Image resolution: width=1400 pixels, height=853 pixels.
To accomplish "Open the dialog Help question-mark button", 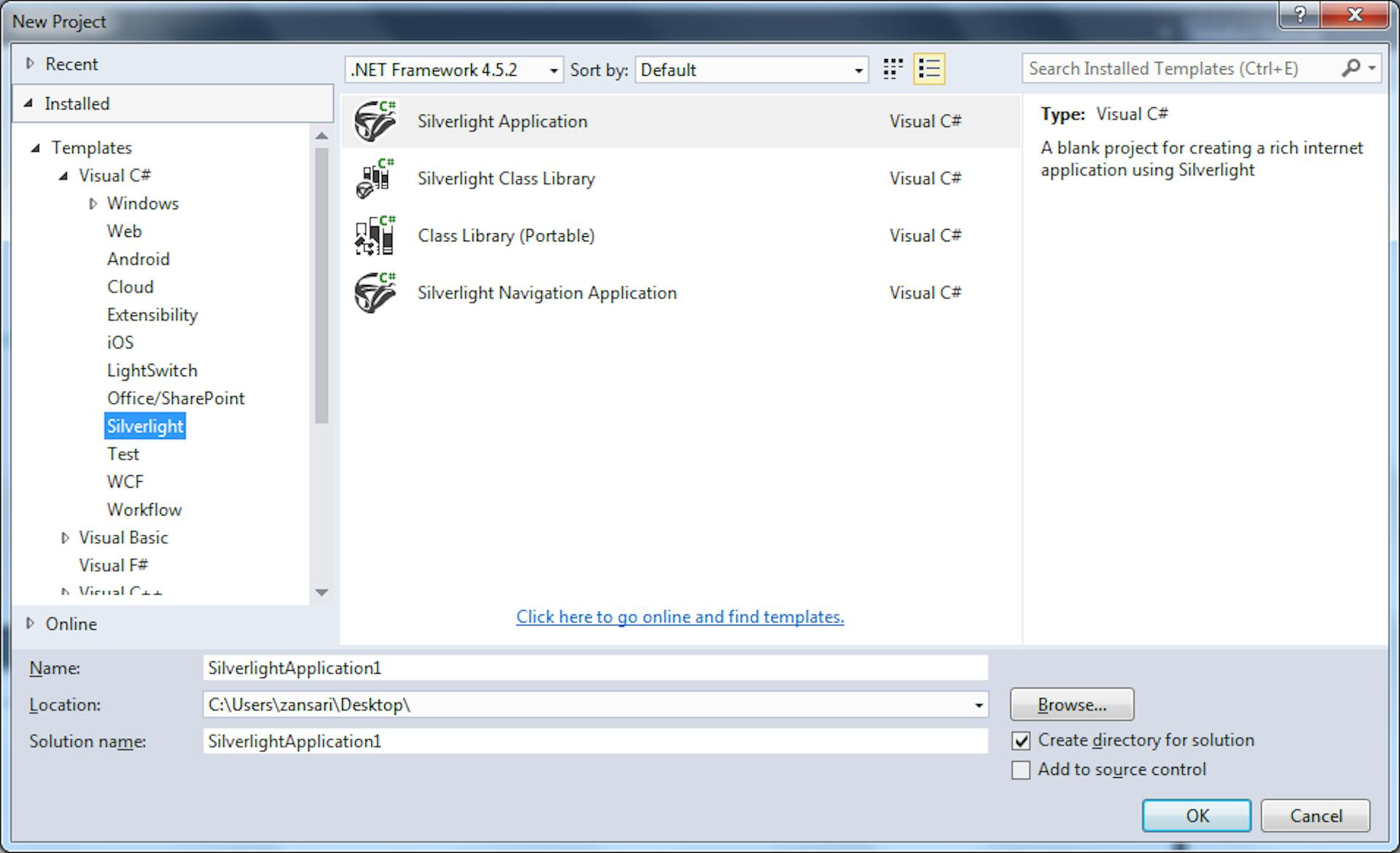I will coord(1299,14).
